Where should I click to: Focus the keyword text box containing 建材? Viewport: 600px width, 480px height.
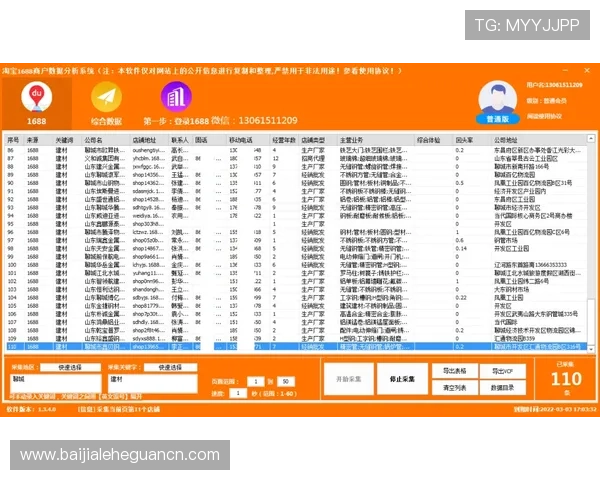point(153,384)
